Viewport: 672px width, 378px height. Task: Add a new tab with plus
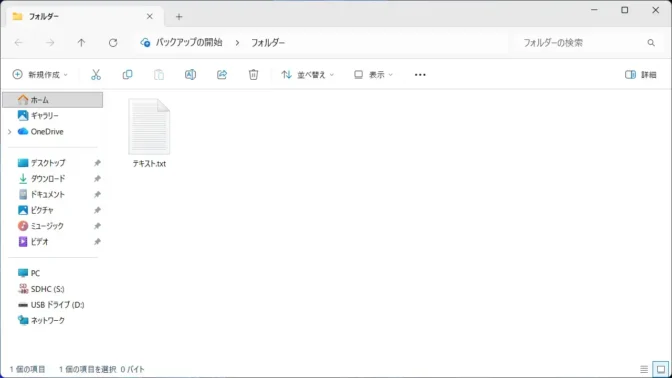[179, 17]
